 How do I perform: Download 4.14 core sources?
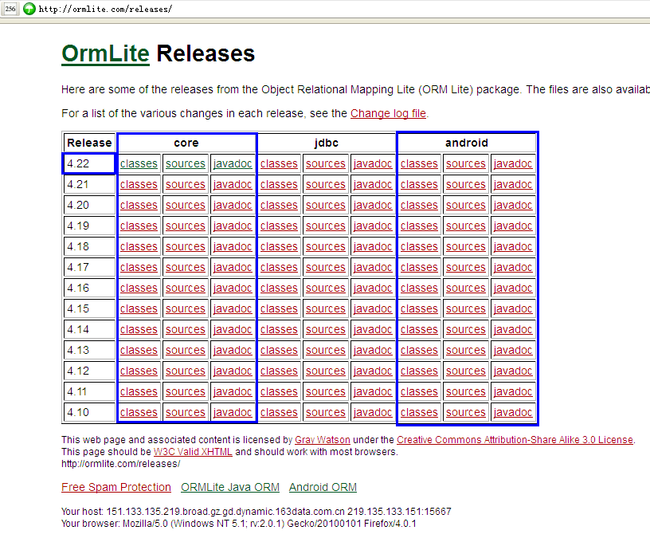185,330
